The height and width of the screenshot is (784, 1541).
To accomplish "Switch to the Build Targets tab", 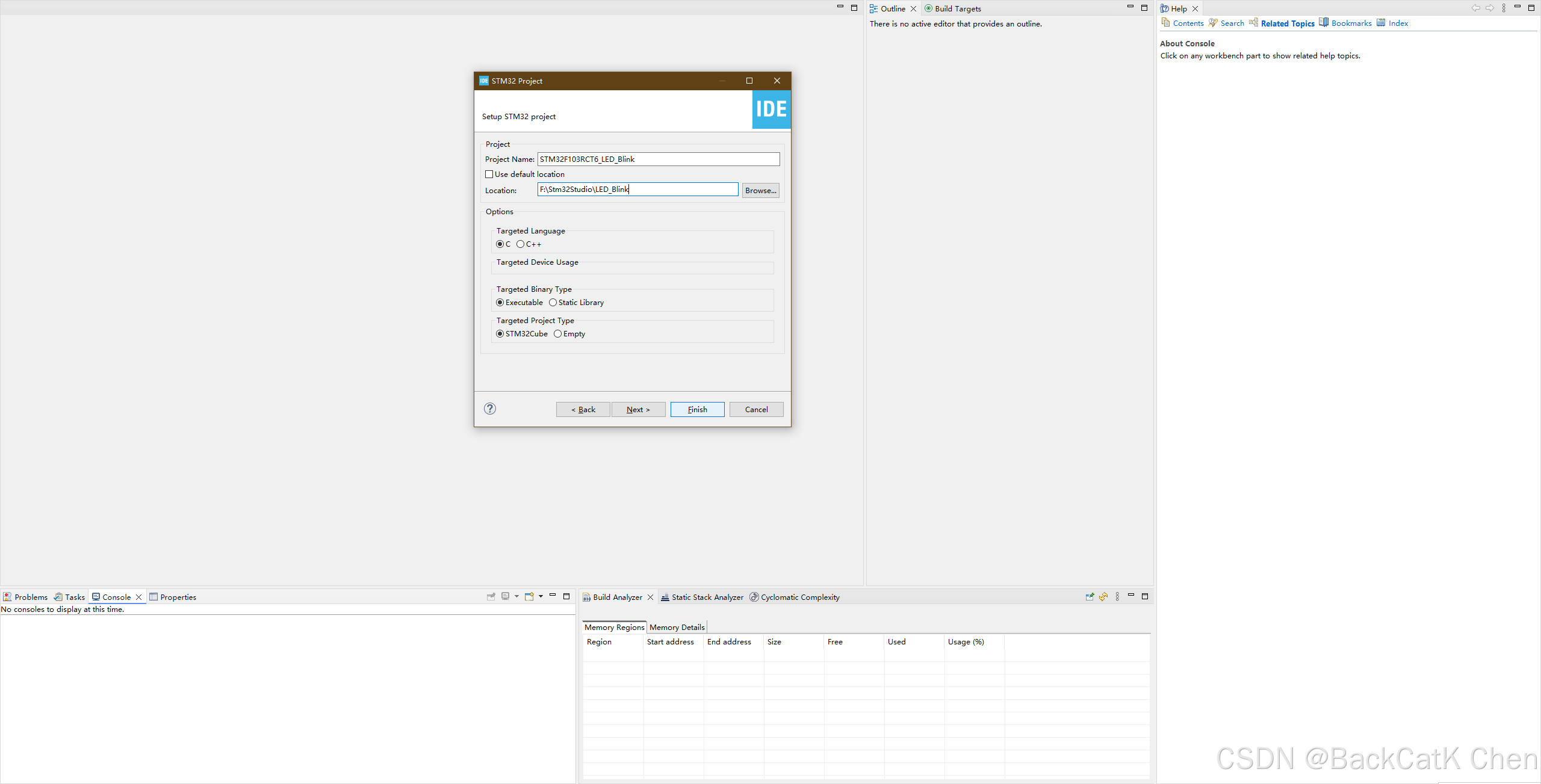I will coord(957,8).
